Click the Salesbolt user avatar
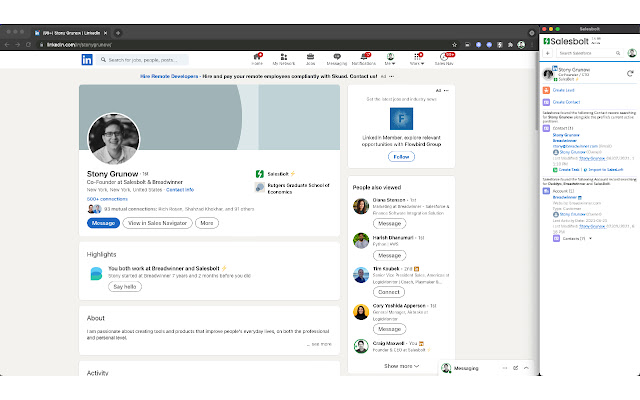This screenshot has width=640, height=400. click(632, 53)
